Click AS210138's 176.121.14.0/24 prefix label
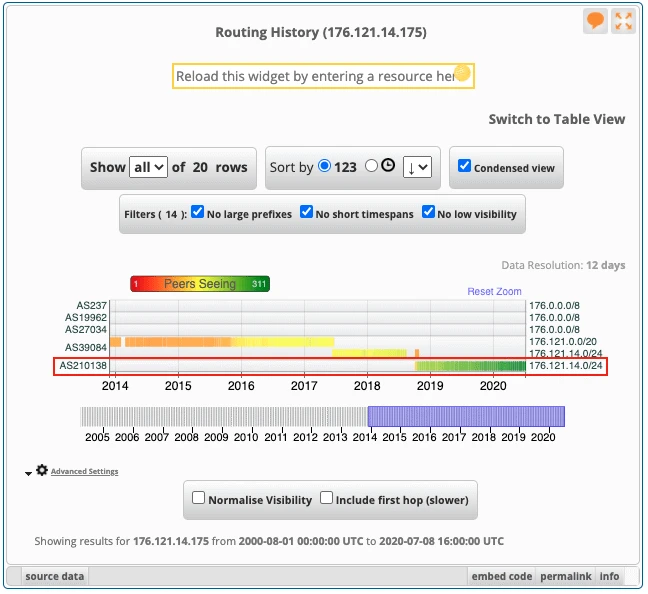Viewport: 648px width, 594px height. pos(565,365)
